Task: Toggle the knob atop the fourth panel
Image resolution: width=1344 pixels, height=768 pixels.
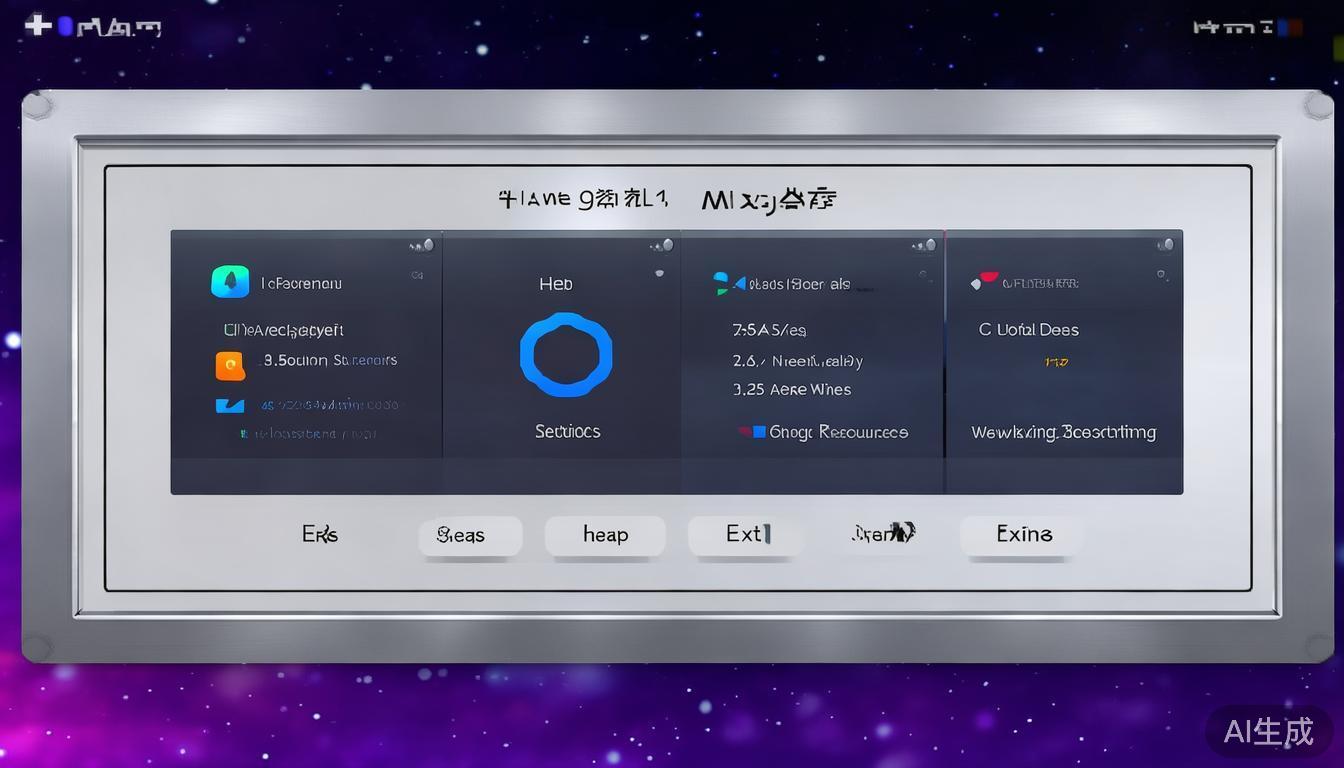Action: (x=1164, y=245)
